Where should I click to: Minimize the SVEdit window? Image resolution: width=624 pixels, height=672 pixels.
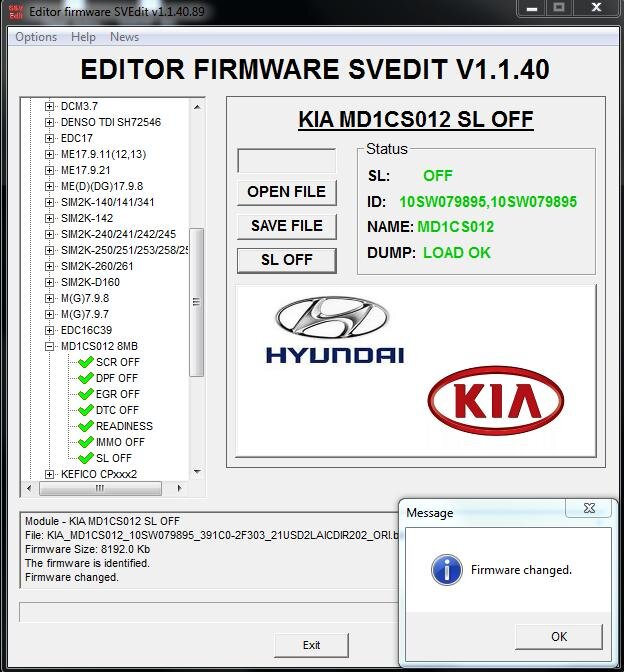tap(532, 8)
